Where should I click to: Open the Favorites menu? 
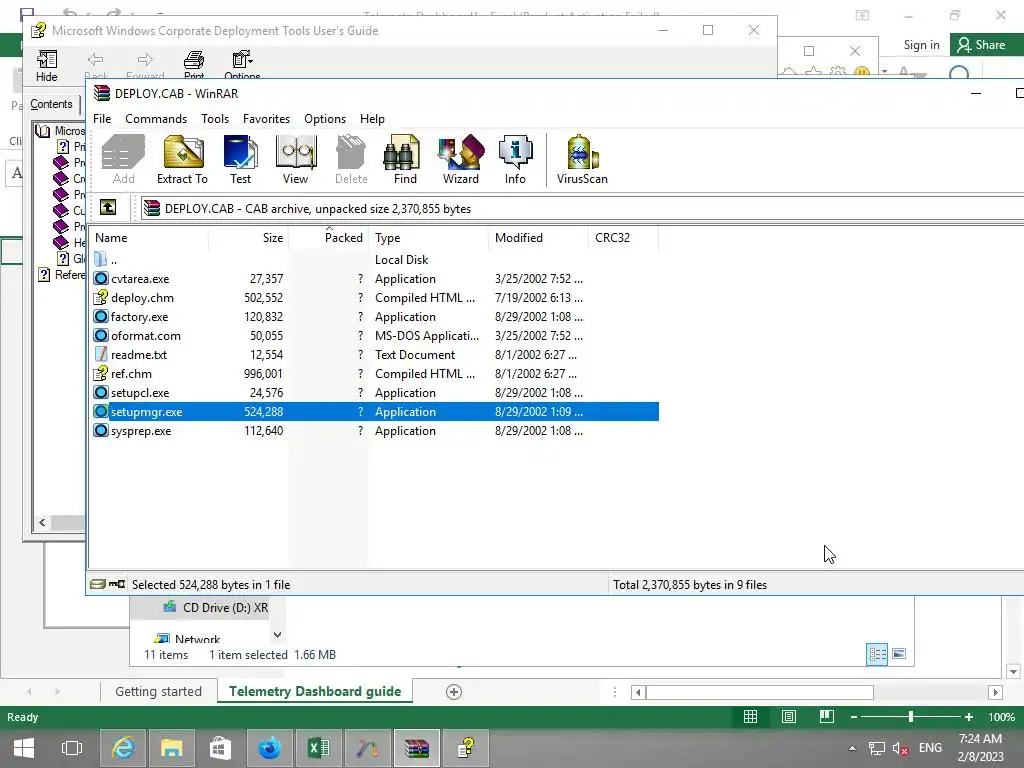[x=266, y=119]
